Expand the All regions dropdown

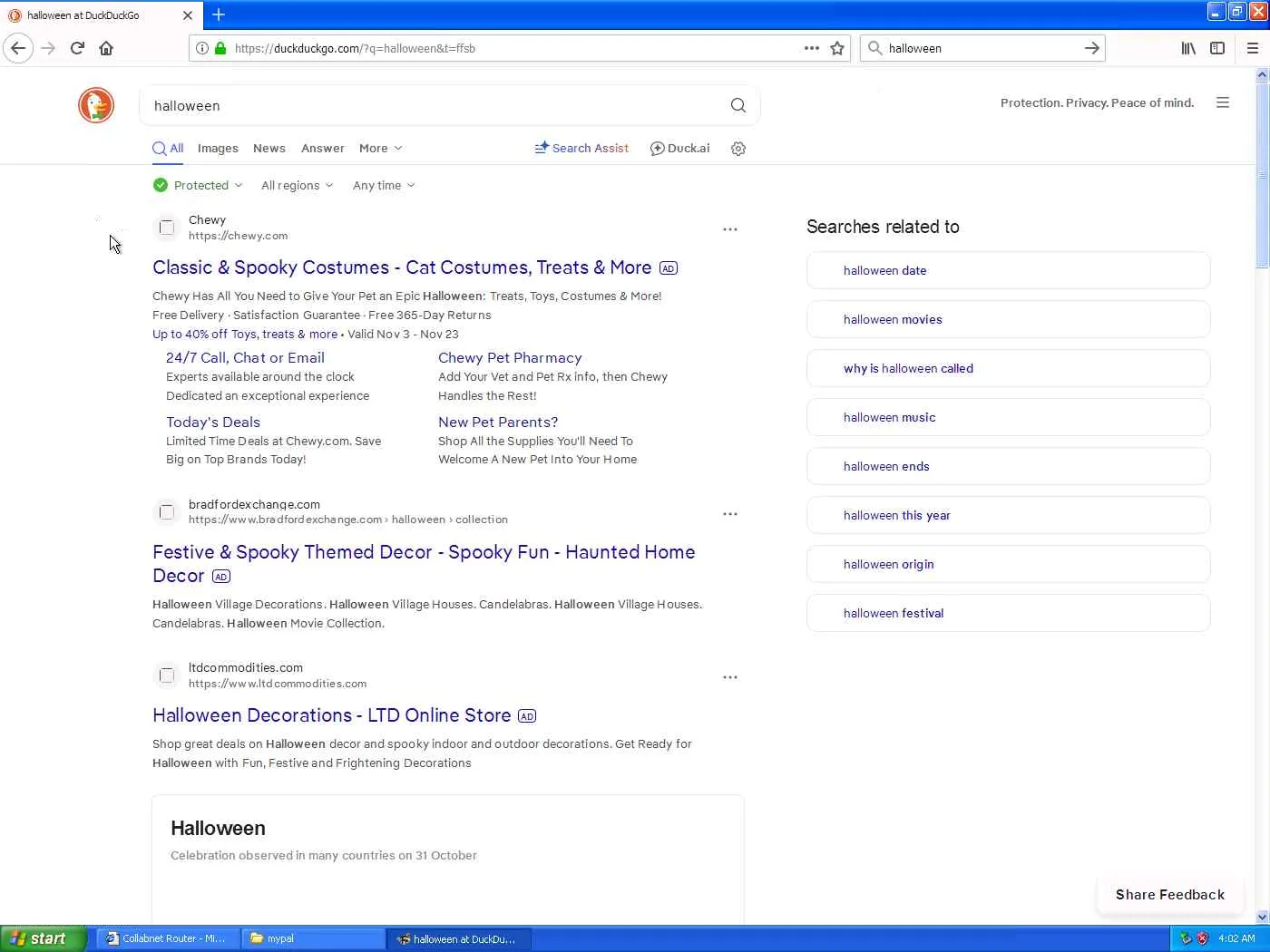[297, 185]
